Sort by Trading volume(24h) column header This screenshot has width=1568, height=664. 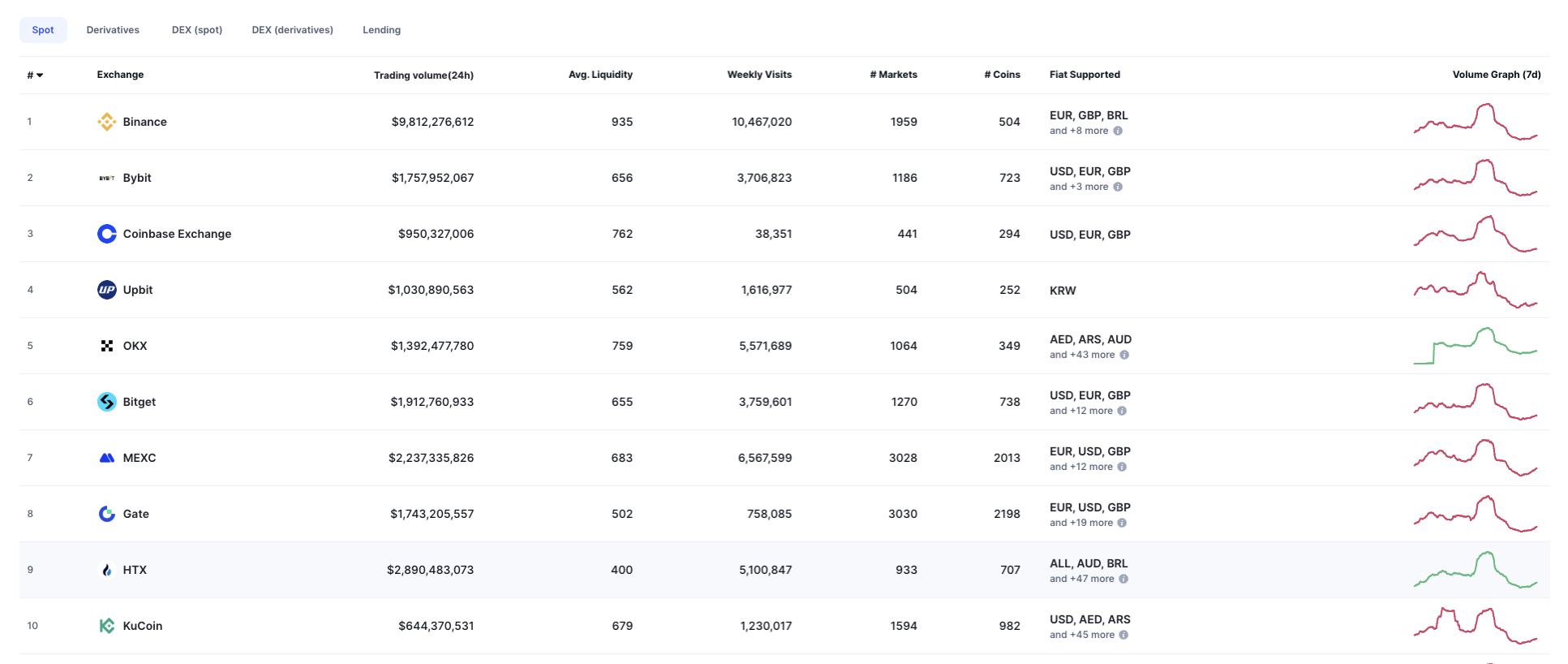pyautogui.click(x=423, y=75)
